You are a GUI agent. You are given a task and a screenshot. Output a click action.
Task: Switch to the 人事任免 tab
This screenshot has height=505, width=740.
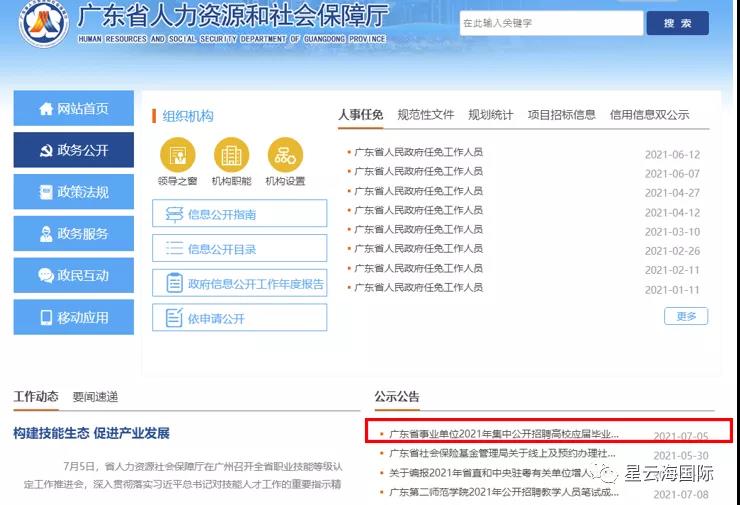[x=361, y=115]
